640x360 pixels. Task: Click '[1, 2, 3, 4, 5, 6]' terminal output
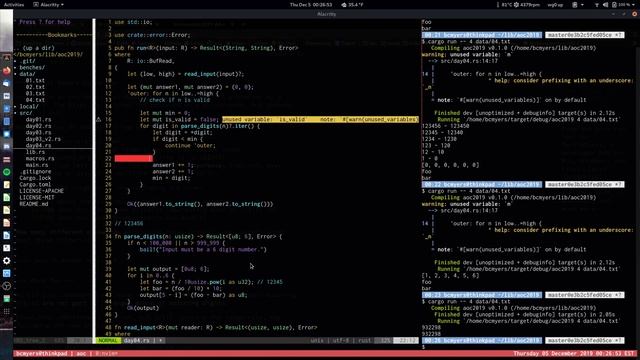[450, 276]
